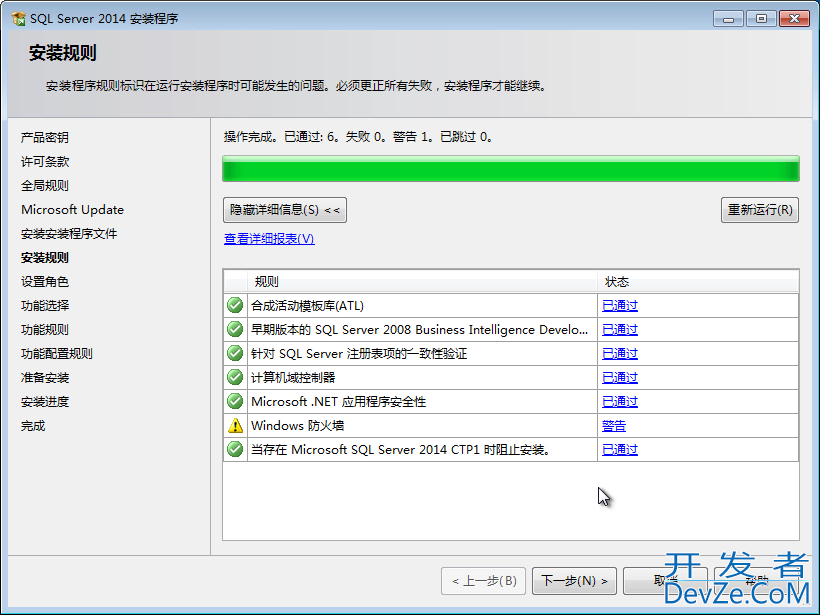The image size is (820, 615).
Task: Select 产品密钥 in the step list
Action: (44, 138)
